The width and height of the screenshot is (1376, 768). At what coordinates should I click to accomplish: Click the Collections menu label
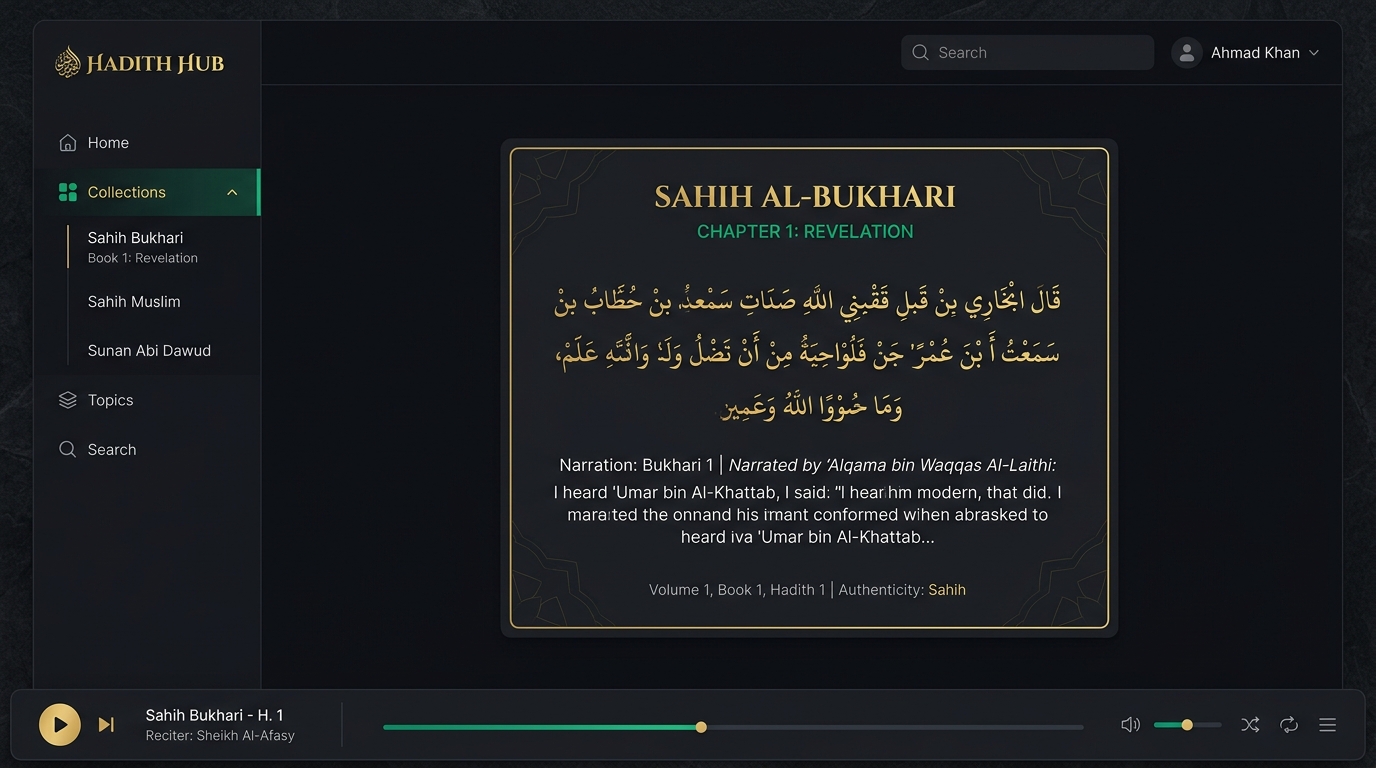pos(127,192)
